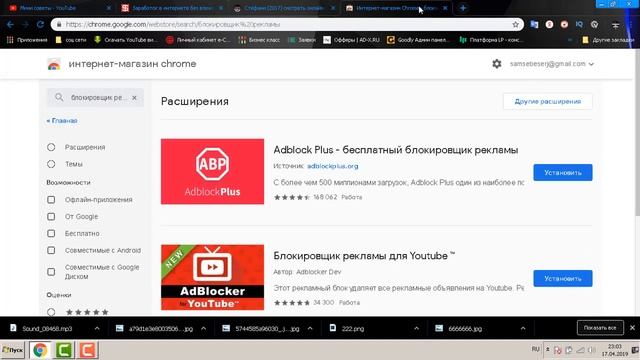Viewport: 640px width, 360px height.
Task: Open Chrome Web Store settings gear
Action: [497, 64]
